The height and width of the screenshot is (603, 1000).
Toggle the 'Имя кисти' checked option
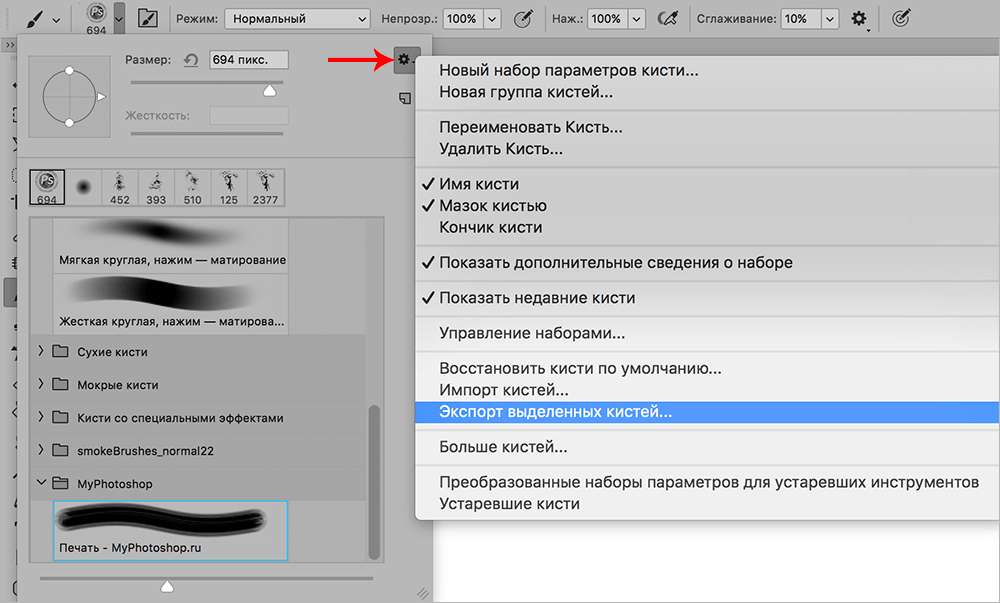coord(479,184)
